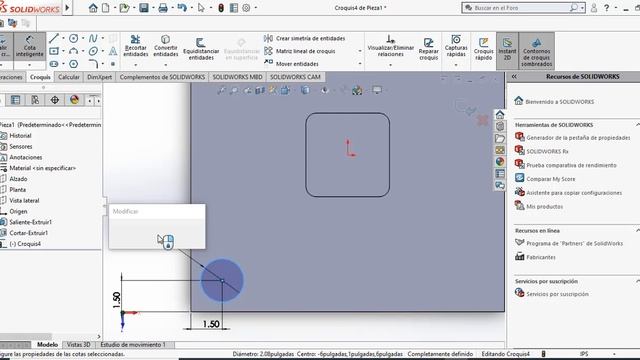Click Crear simetría de entidades
Viewport: 640px width, 360px height.
[x=304, y=38]
